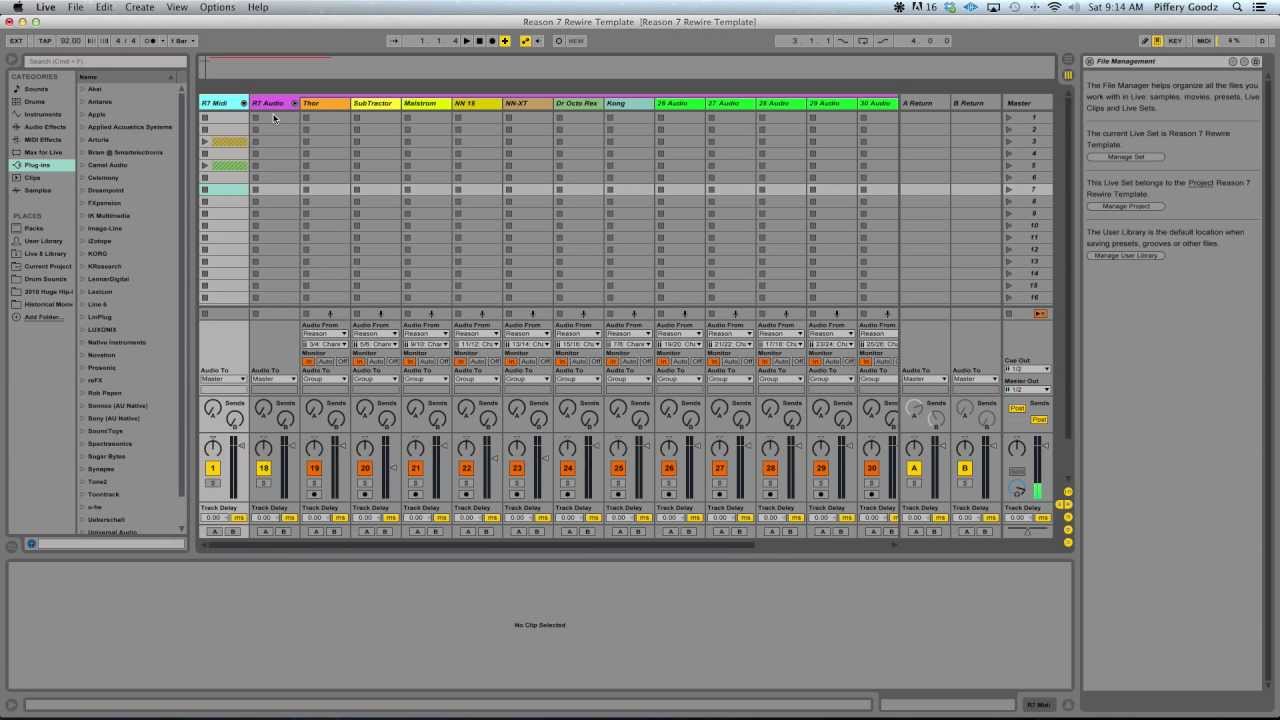Image resolution: width=1280 pixels, height=720 pixels.
Task: Select MIDI Effects category in browser
Action: 43,140
